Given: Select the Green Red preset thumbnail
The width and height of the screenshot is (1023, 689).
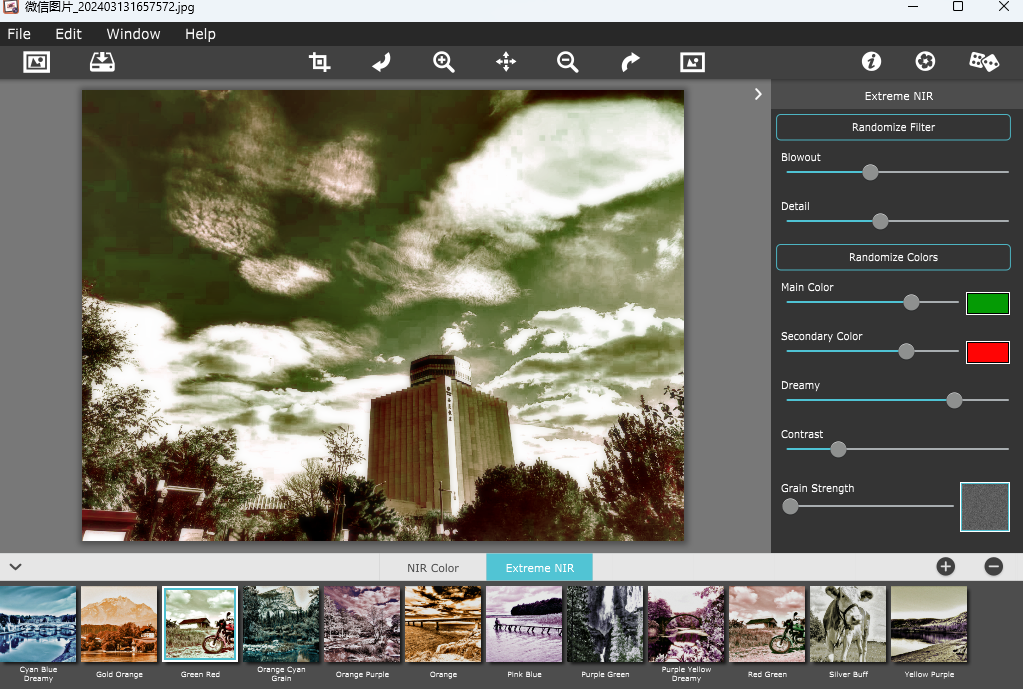Looking at the screenshot, I should click(200, 624).
